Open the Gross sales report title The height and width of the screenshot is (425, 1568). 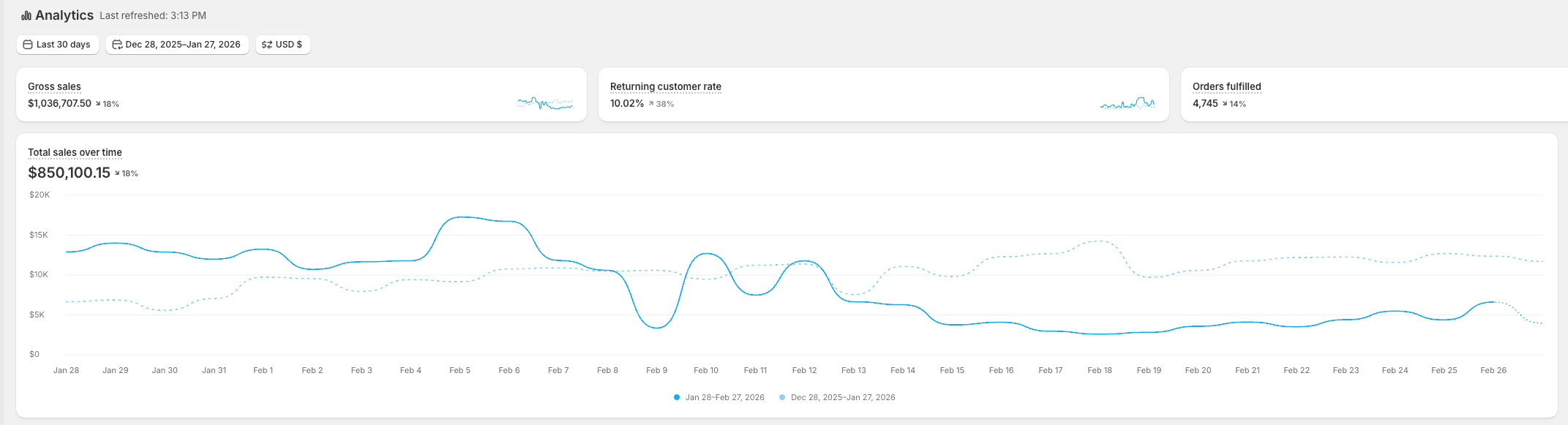[54, 86]
